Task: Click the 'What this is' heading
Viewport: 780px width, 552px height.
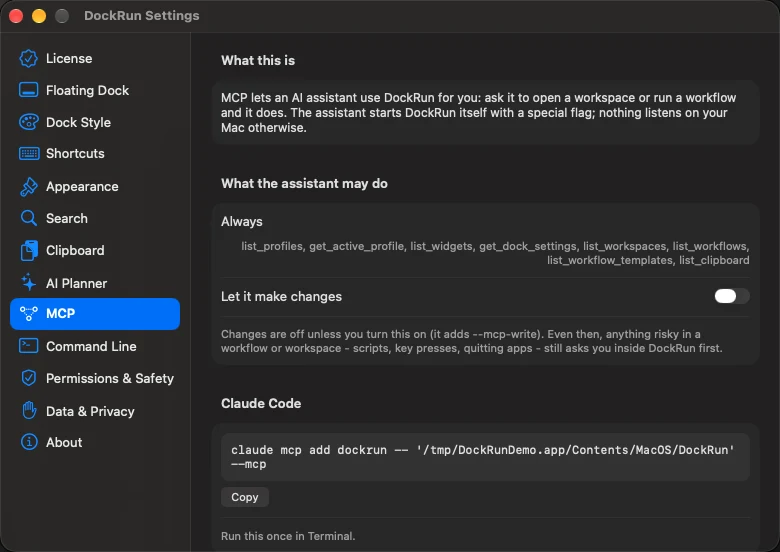Action: pos(258,61)
